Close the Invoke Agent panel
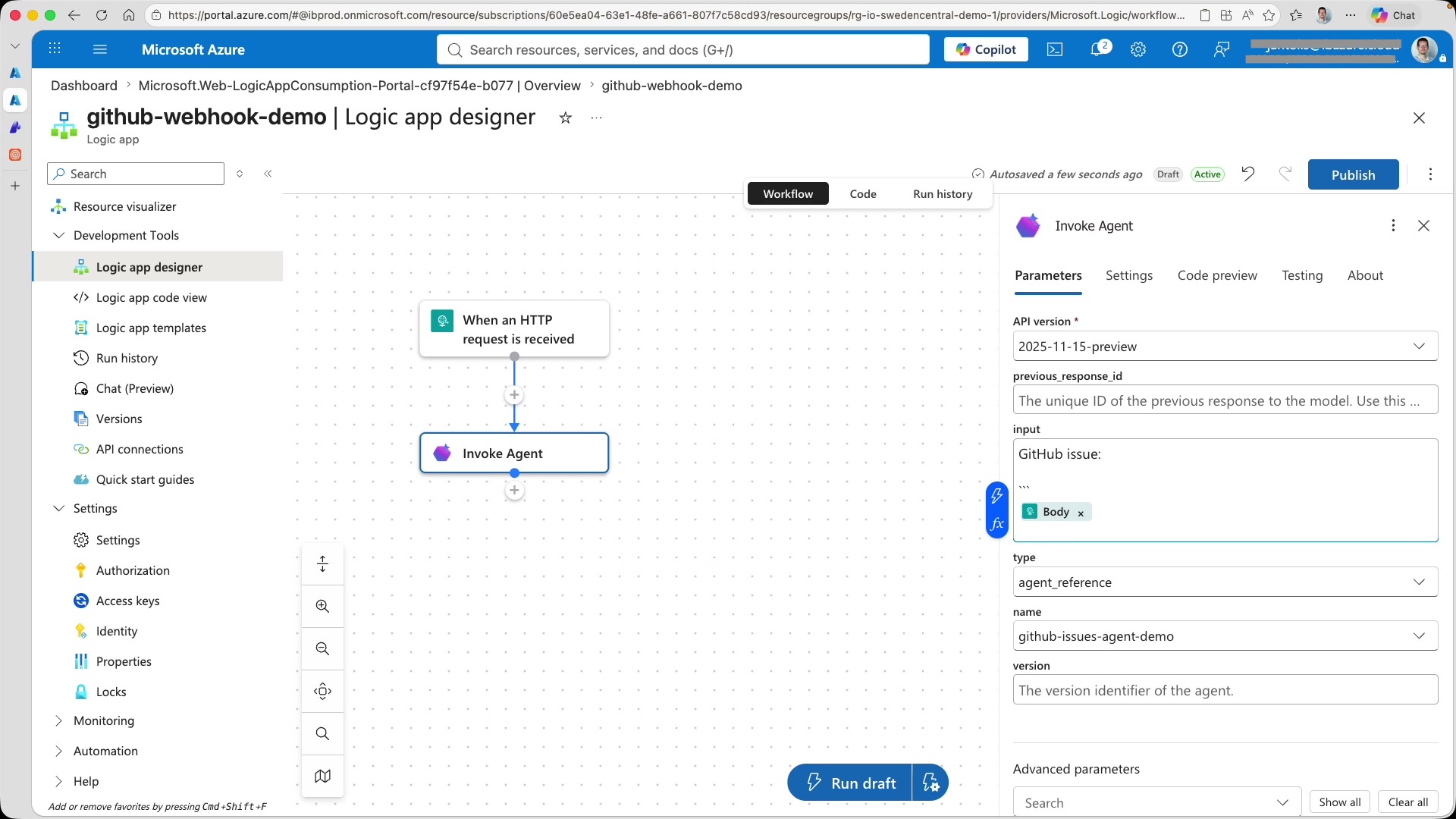This screenshot has width=1456, height=819. [x=1424, y=225]
